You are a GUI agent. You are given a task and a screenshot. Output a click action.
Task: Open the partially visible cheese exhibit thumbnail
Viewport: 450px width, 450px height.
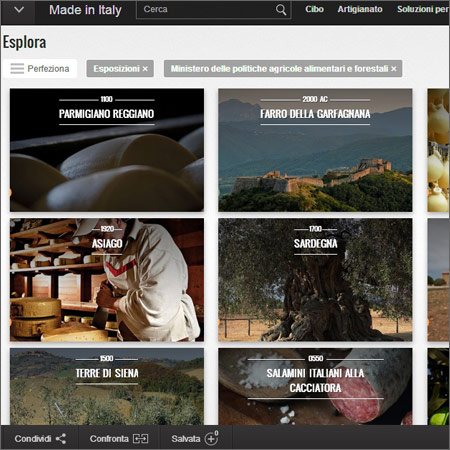click(438, 150)
